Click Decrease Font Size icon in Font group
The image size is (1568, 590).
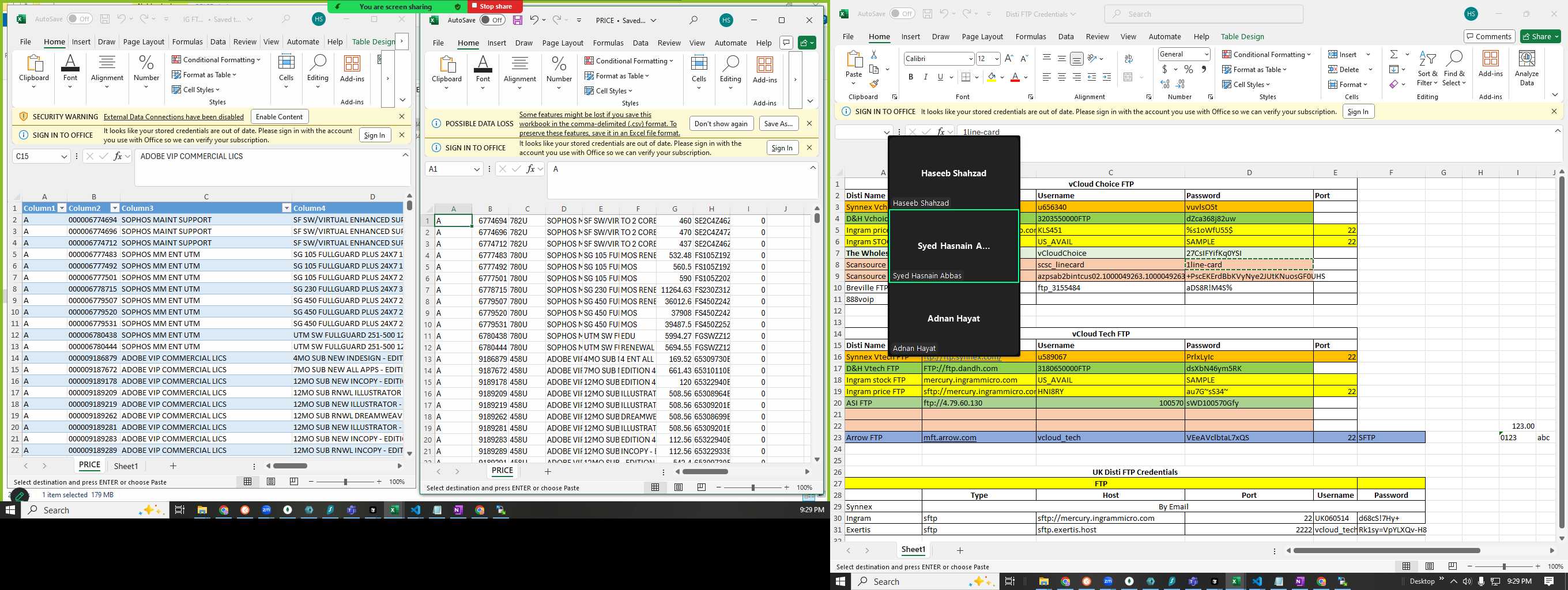(1024, 58)
